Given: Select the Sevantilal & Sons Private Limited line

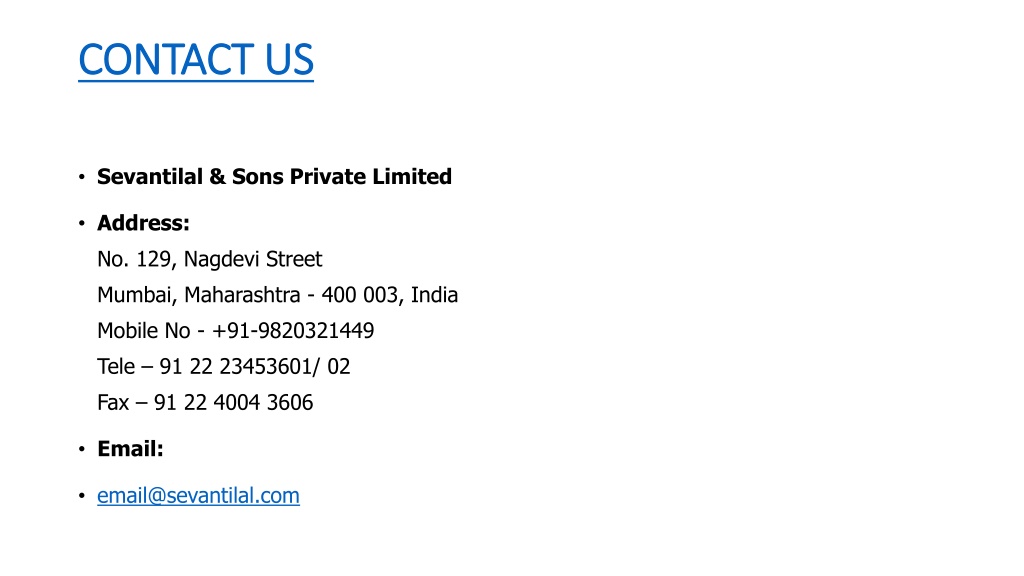Looking at the screenshot, I should tap(274, 176).
